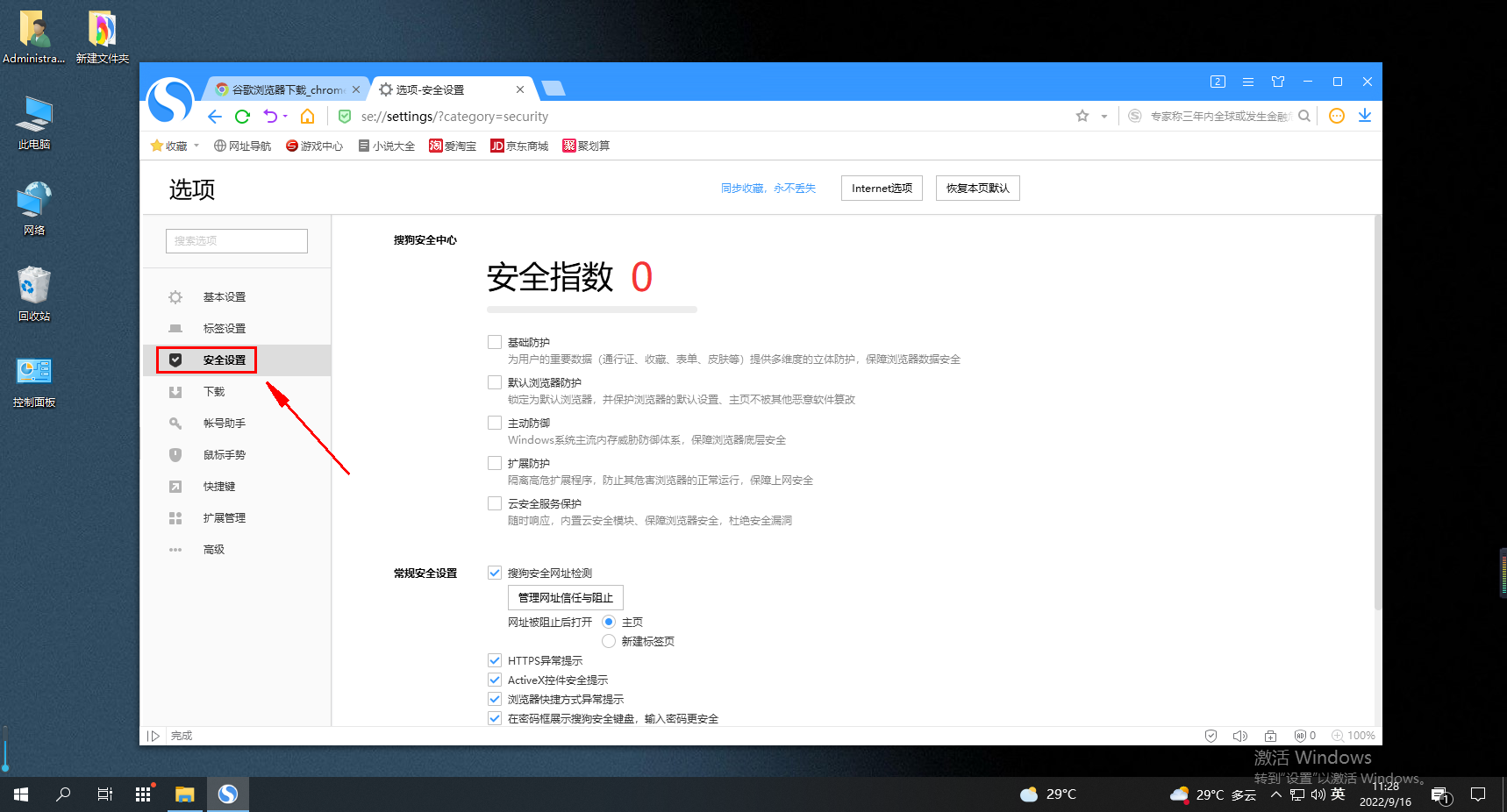This screenshot has width=1507, height=812.
Task: Enable the 基础防护 checkbox
Action: [495, 342]
